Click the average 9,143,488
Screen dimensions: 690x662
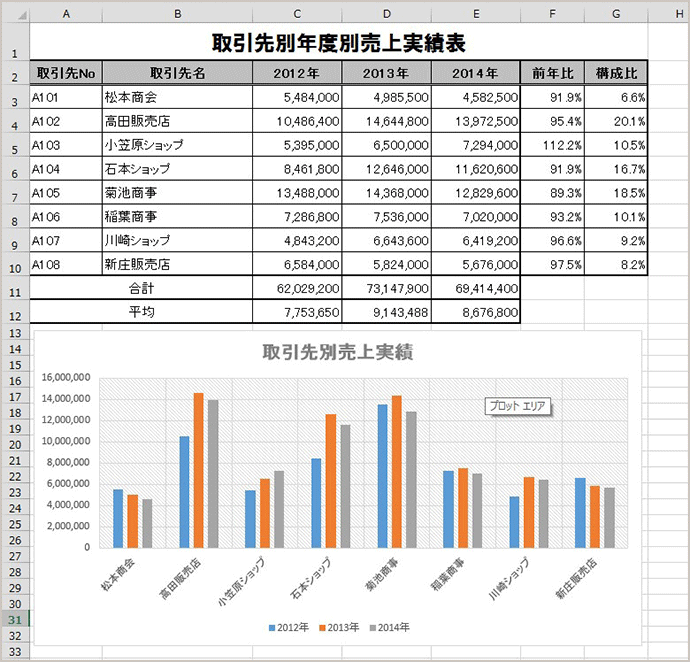click(x=386, y=312)
